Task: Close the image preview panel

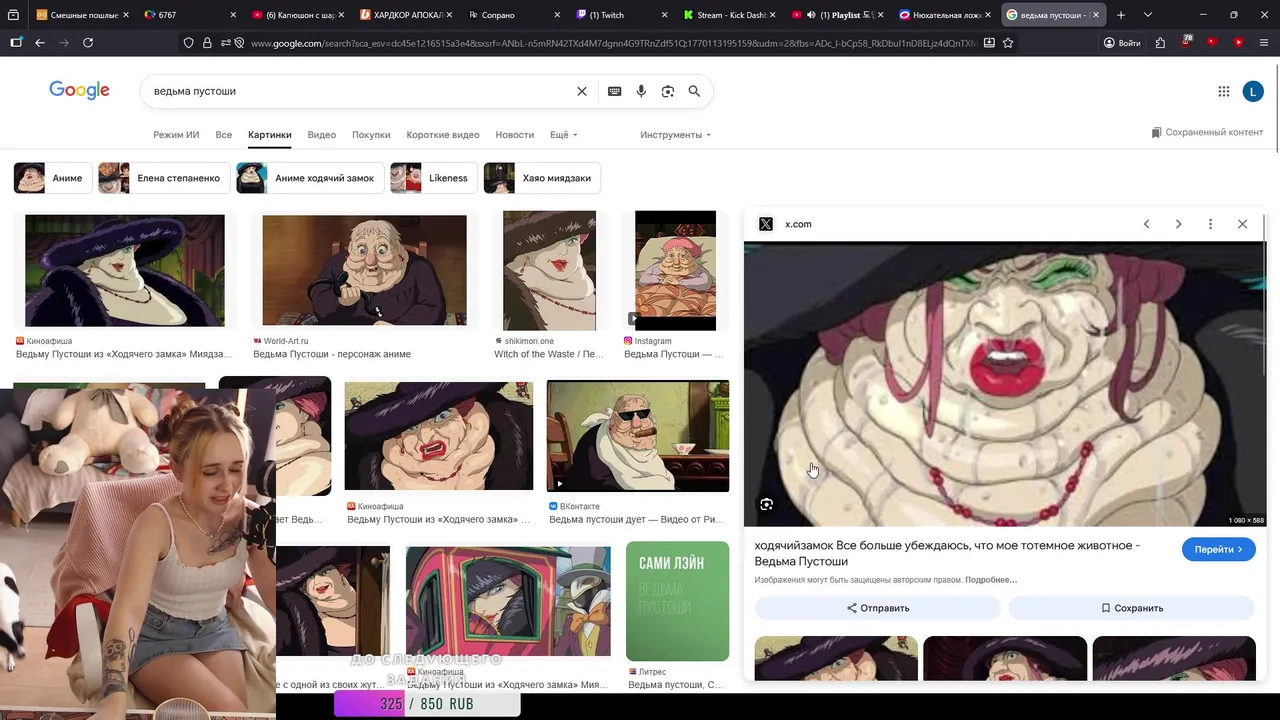Action: point(1242,224)
